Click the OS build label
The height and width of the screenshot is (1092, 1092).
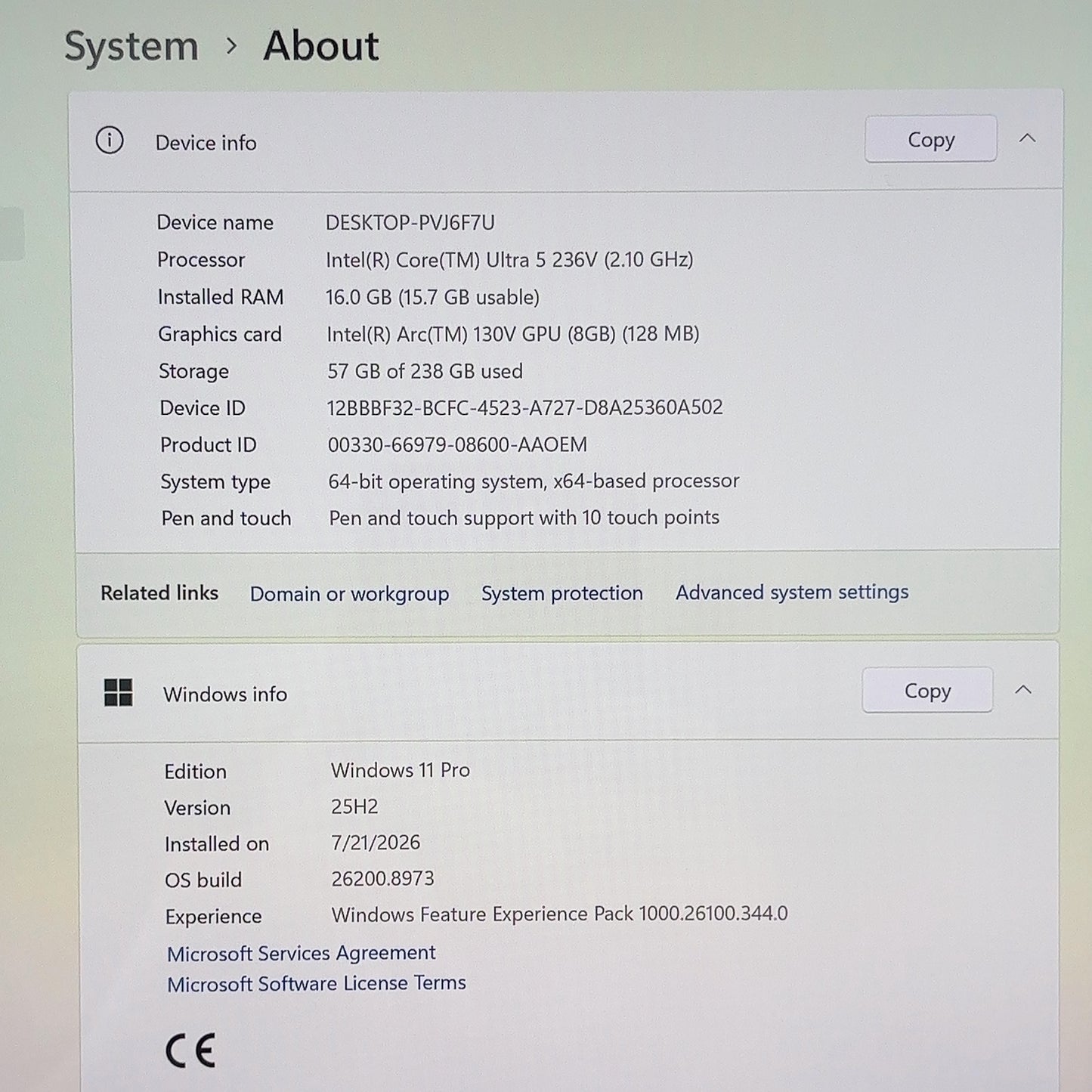[x=203, y=880]
